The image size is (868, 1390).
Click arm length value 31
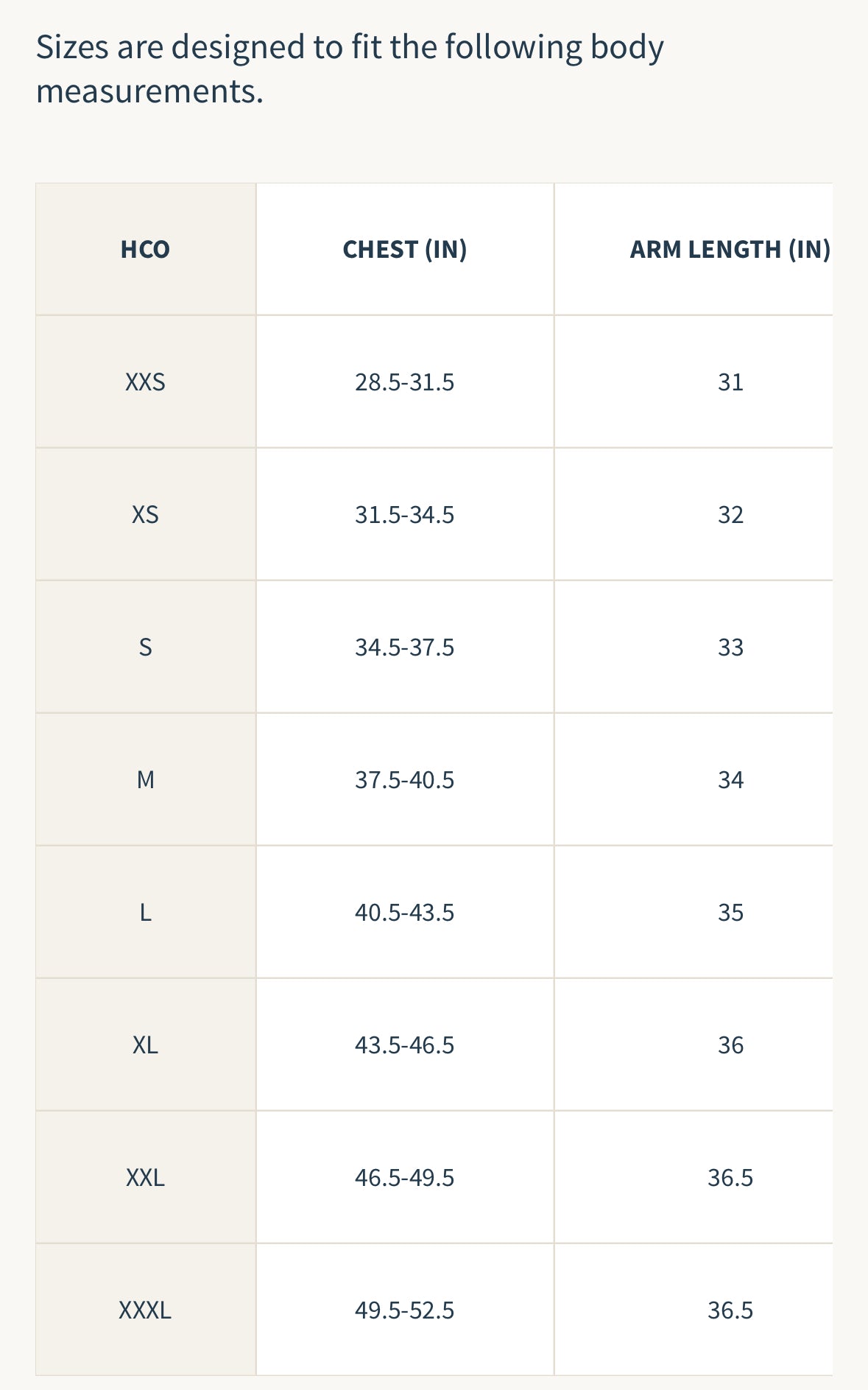tap(730, 382)
